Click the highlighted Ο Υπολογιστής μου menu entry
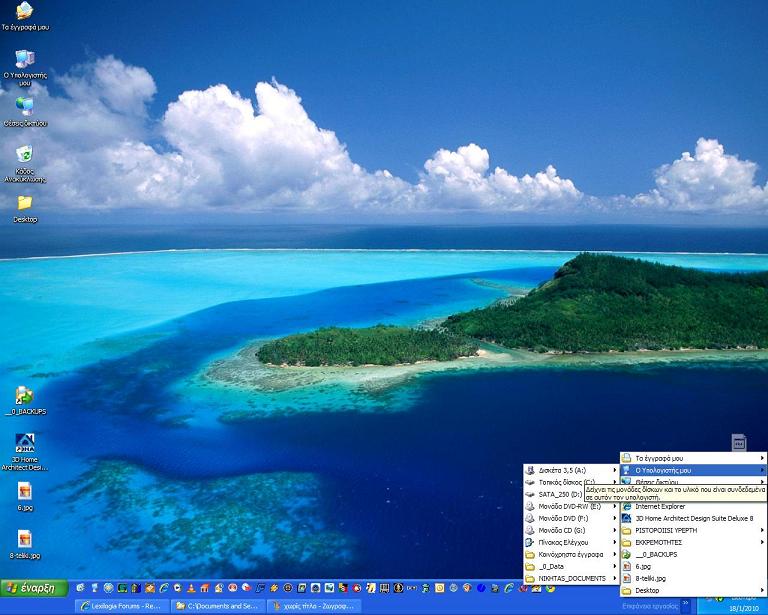Viewport: 768px width, 615px height. pyautogui.click(x=694, y=470)
